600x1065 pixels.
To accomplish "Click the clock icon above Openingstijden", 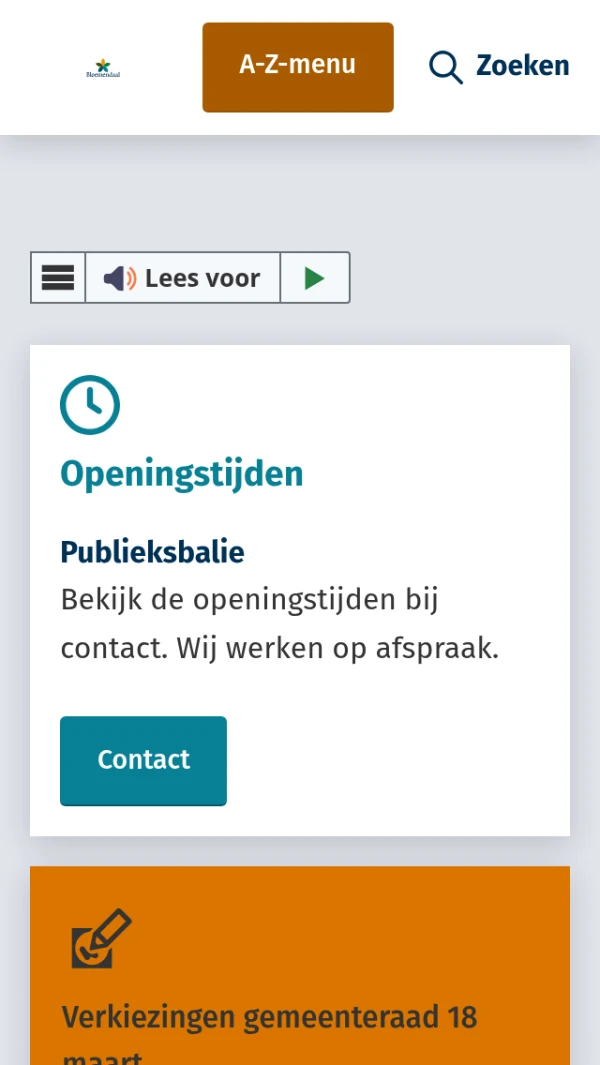I will 90,405.
